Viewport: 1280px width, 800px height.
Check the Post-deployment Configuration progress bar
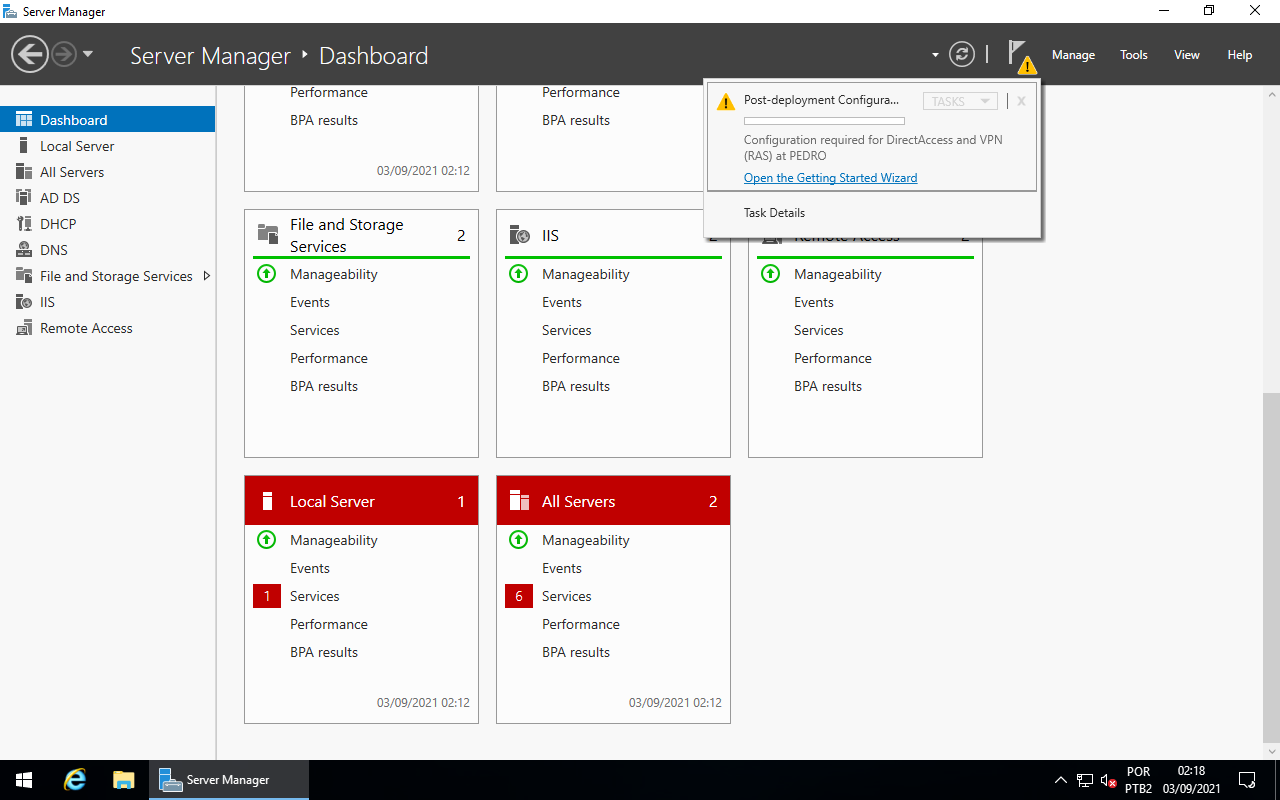[825, 119]
